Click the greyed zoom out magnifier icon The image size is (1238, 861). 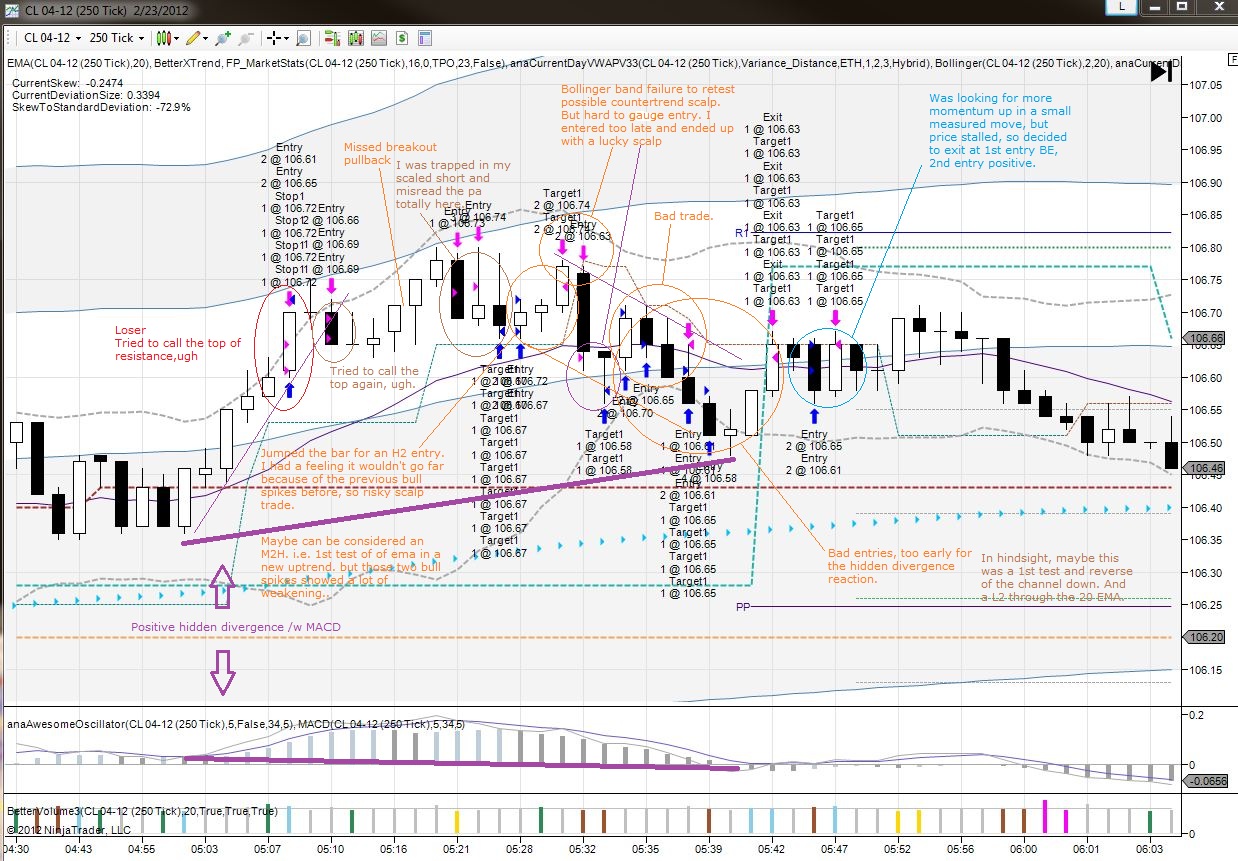pyautogui.click(x=246, y=38)
